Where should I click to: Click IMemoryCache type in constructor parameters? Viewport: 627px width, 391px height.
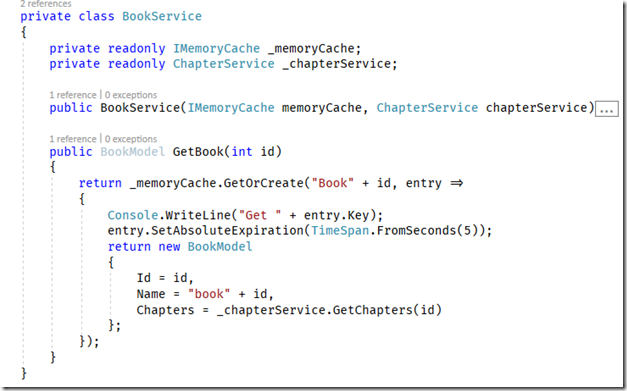tap(231, 108)
